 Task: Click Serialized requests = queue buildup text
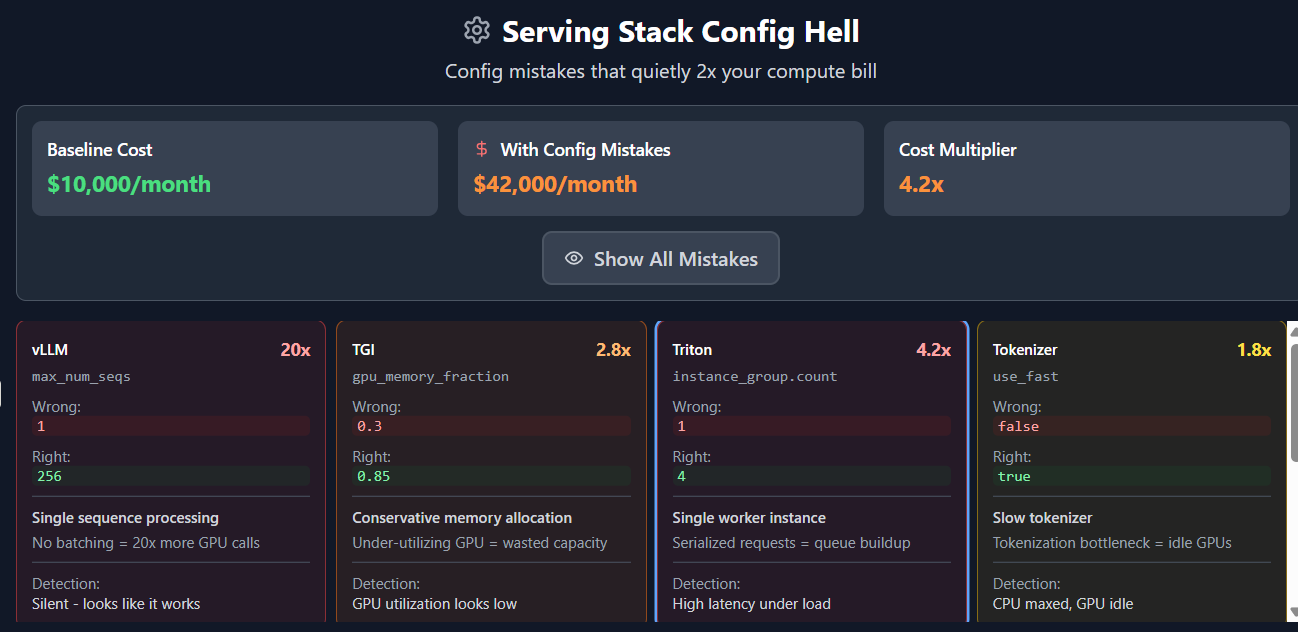[x=791, y=543]
